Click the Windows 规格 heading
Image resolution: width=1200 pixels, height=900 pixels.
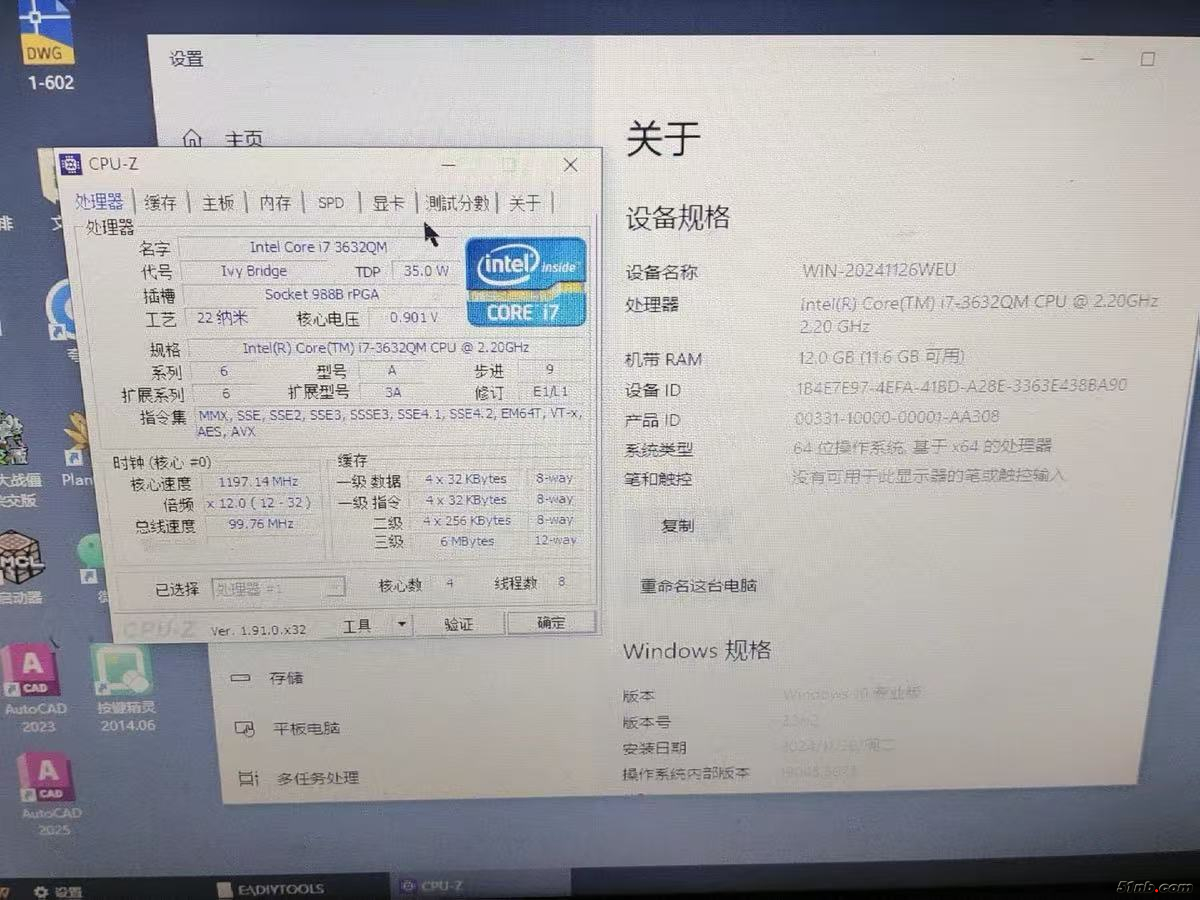click(697, 651)
